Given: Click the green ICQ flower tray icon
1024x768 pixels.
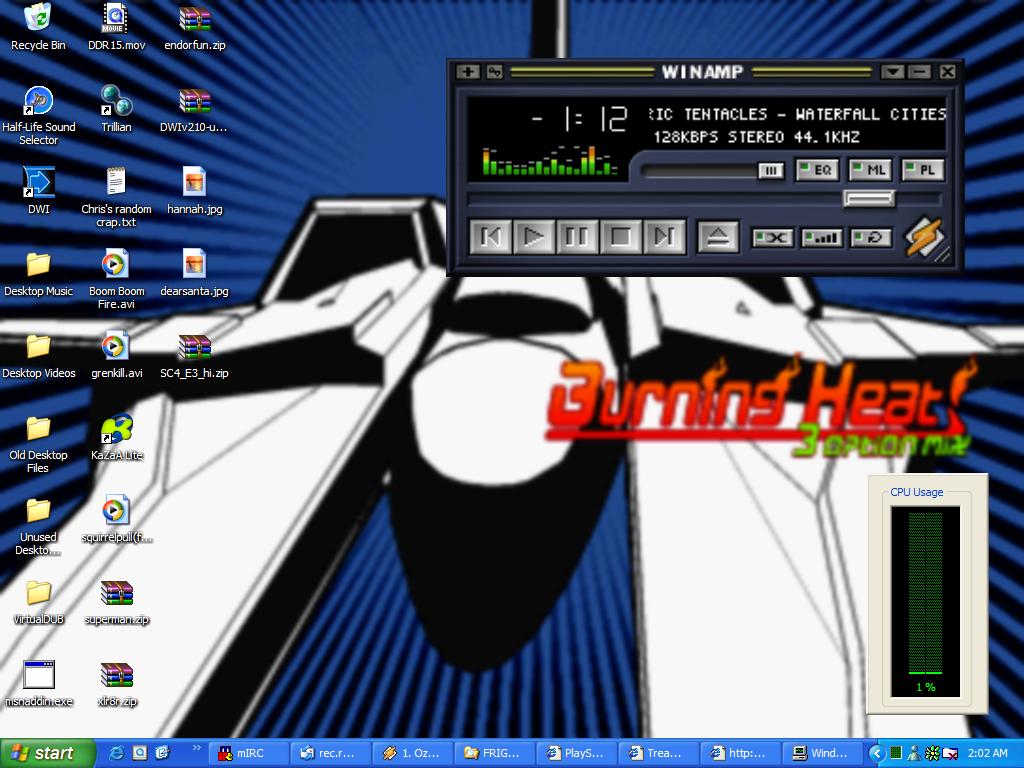Looking at the screenshot, I should pos(933,753).
